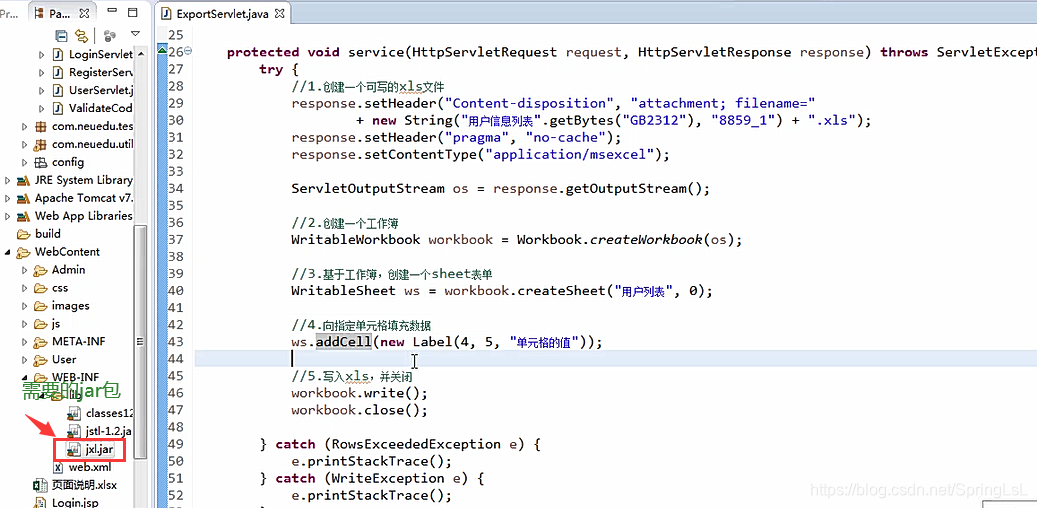Viewport: 1037px width, 508px height.
Task: Select the Admin folder icon
Action: pos(40,269)
